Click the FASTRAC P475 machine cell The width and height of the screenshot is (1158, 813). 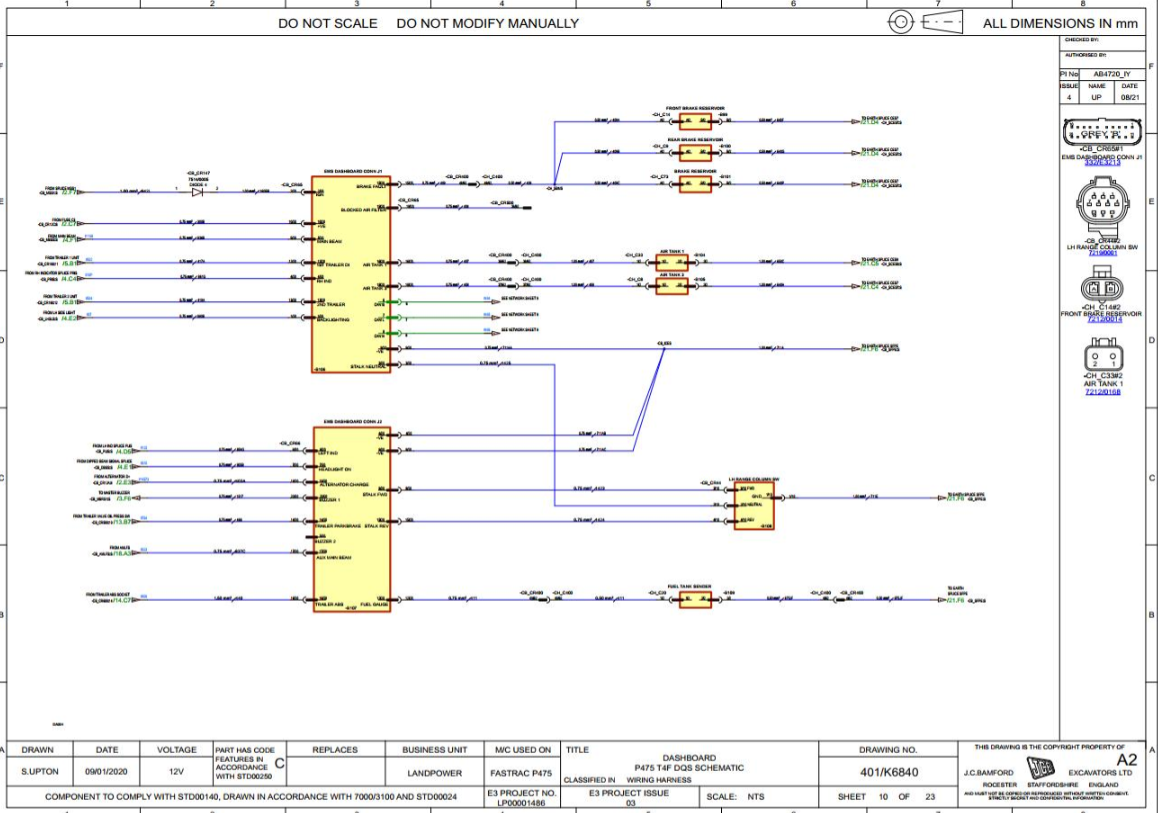(521, 773)
